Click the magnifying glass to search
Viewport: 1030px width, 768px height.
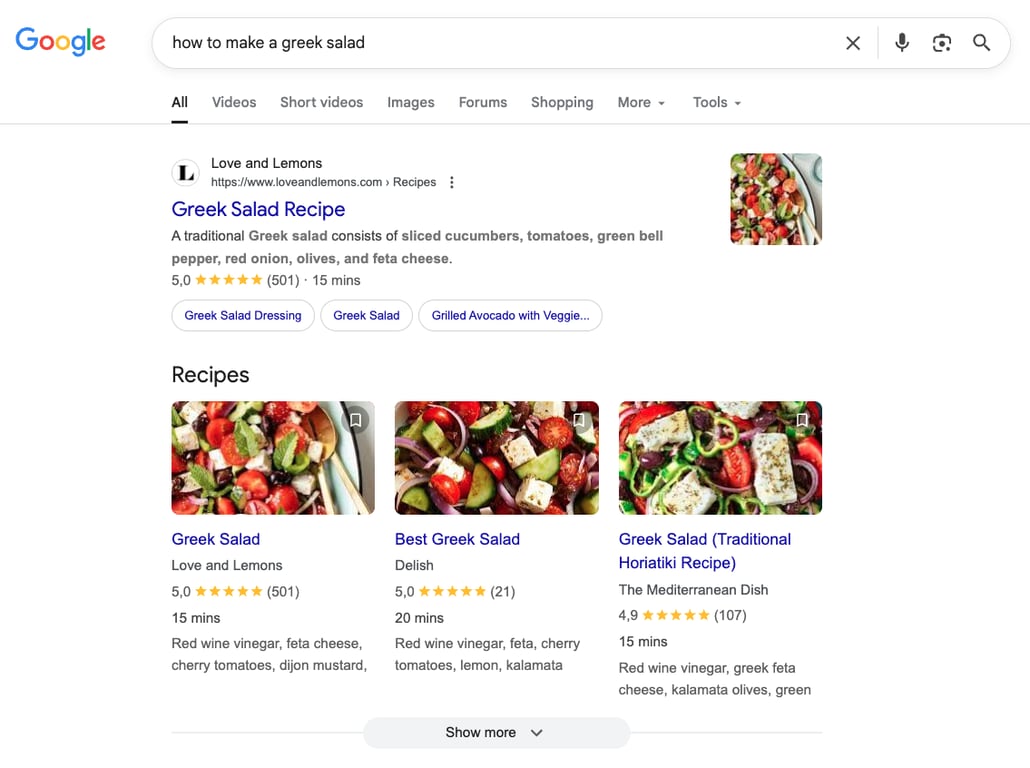point(981,43)
